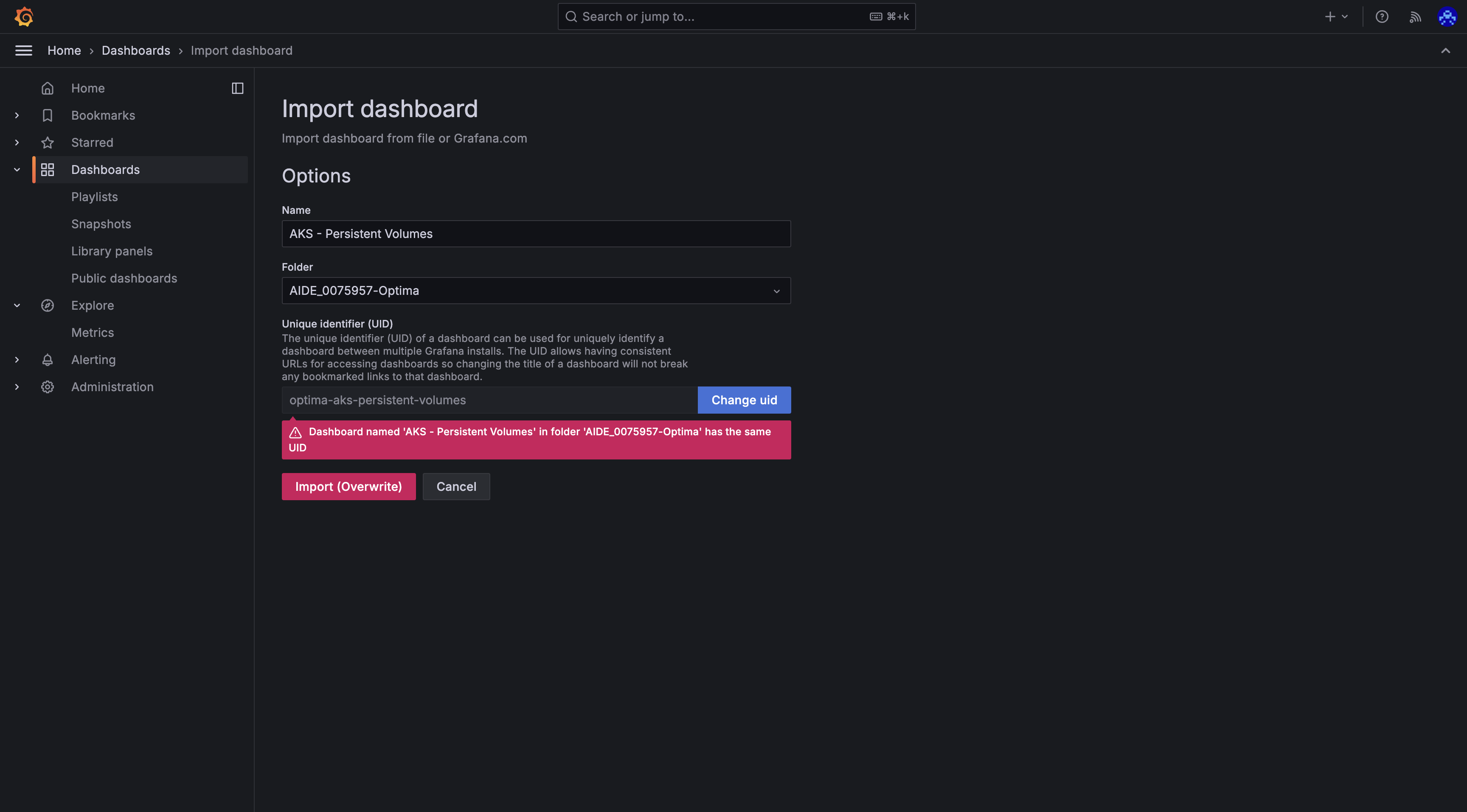Open Public dashboards in the sidebar

[124, 278]
